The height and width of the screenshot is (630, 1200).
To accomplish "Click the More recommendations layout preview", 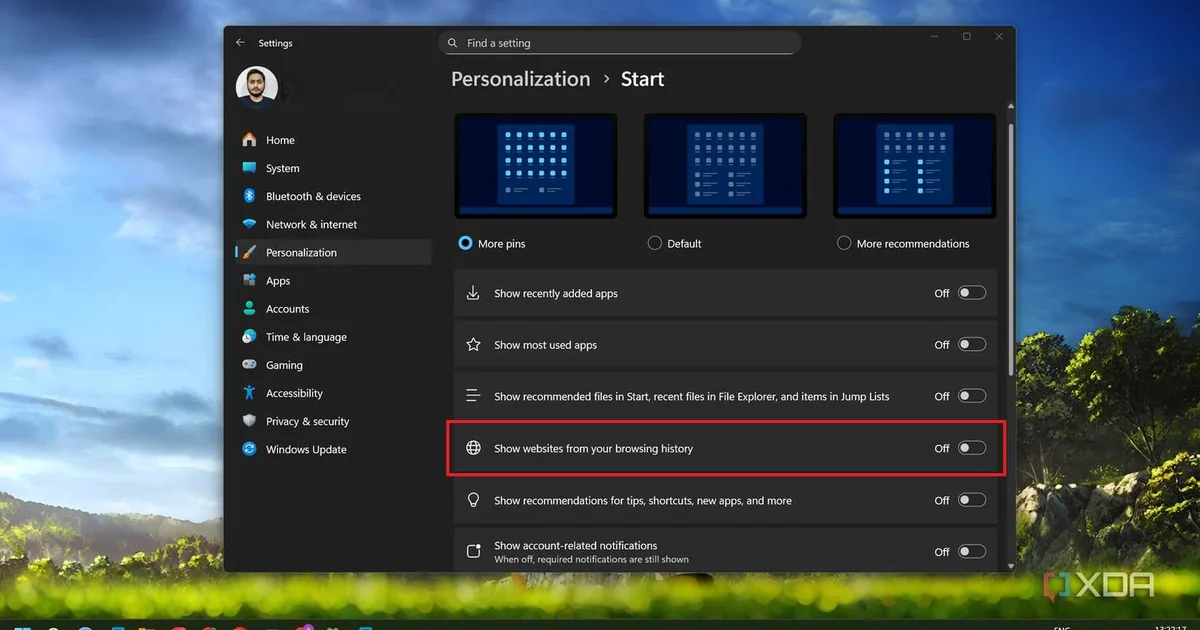I will click(x=915, y=165).
